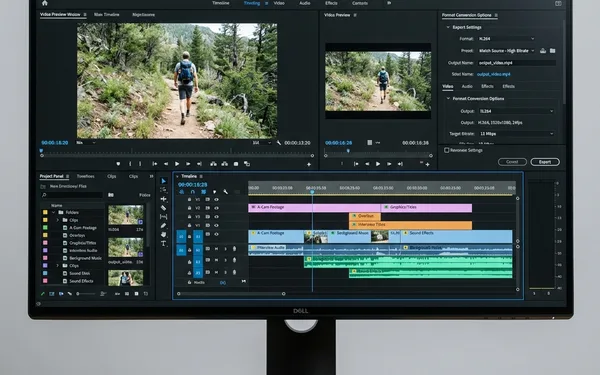The image size is (600, 375).
Task: Open Audio workspace in top bar
Action: [x=305, y=3]
